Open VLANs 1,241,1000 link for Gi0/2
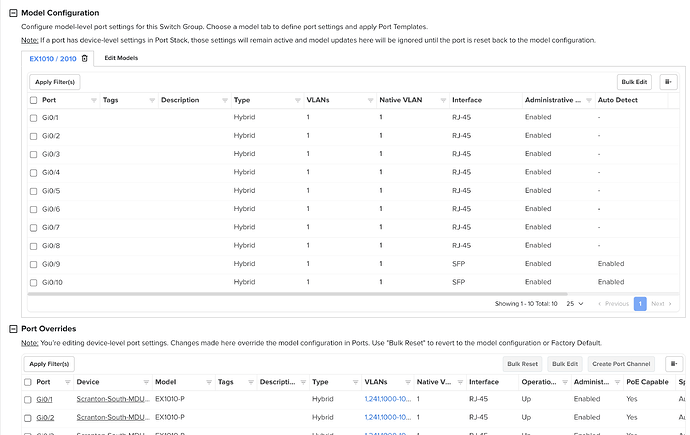 click(x=388, y=417)
